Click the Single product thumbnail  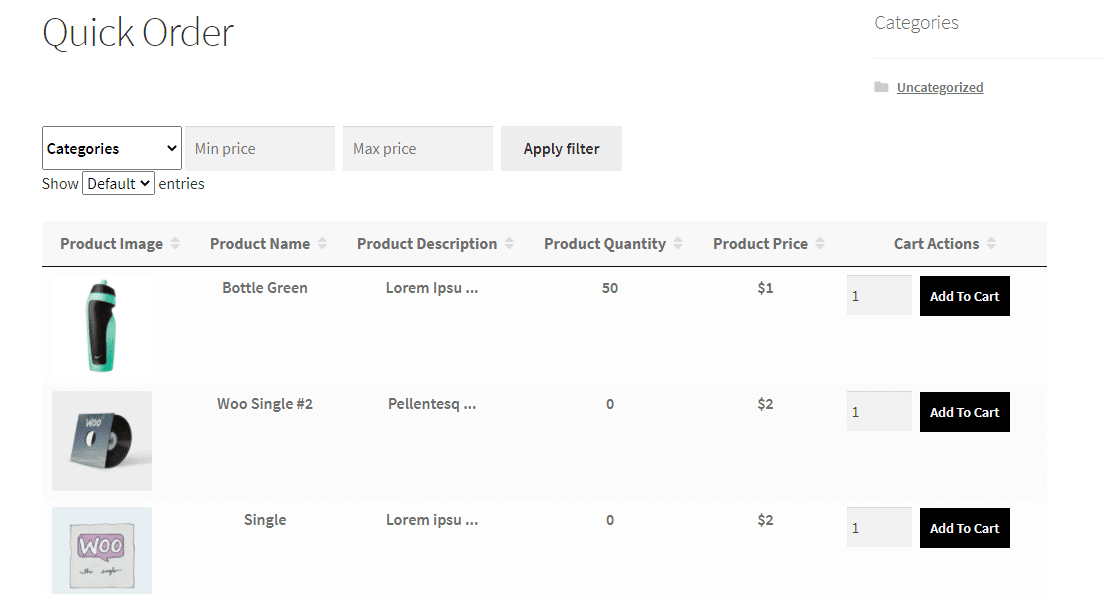pyautogui.click(x=101, y=550)
